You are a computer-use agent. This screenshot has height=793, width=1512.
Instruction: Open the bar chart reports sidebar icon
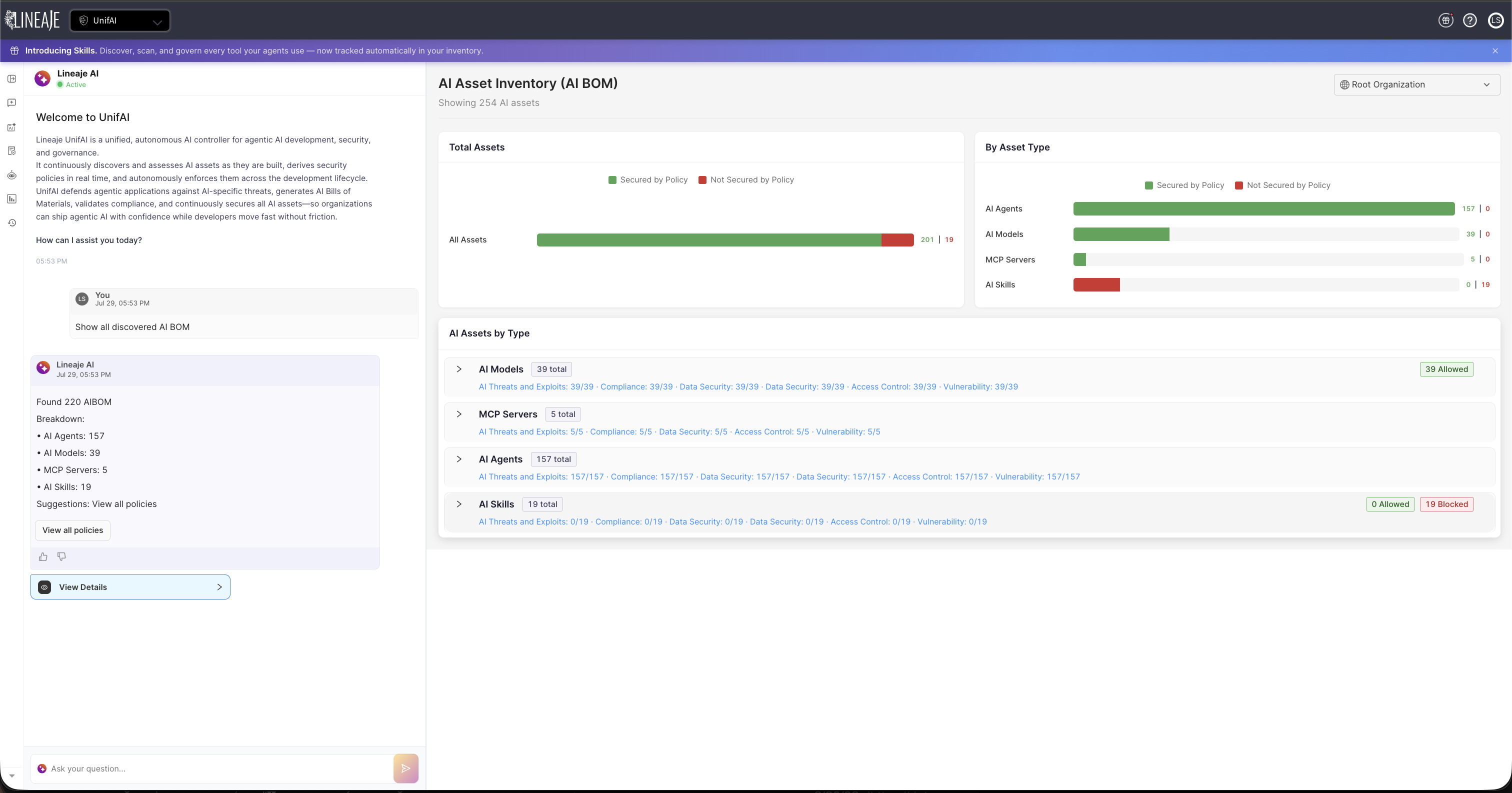click(x=11, y=199)
